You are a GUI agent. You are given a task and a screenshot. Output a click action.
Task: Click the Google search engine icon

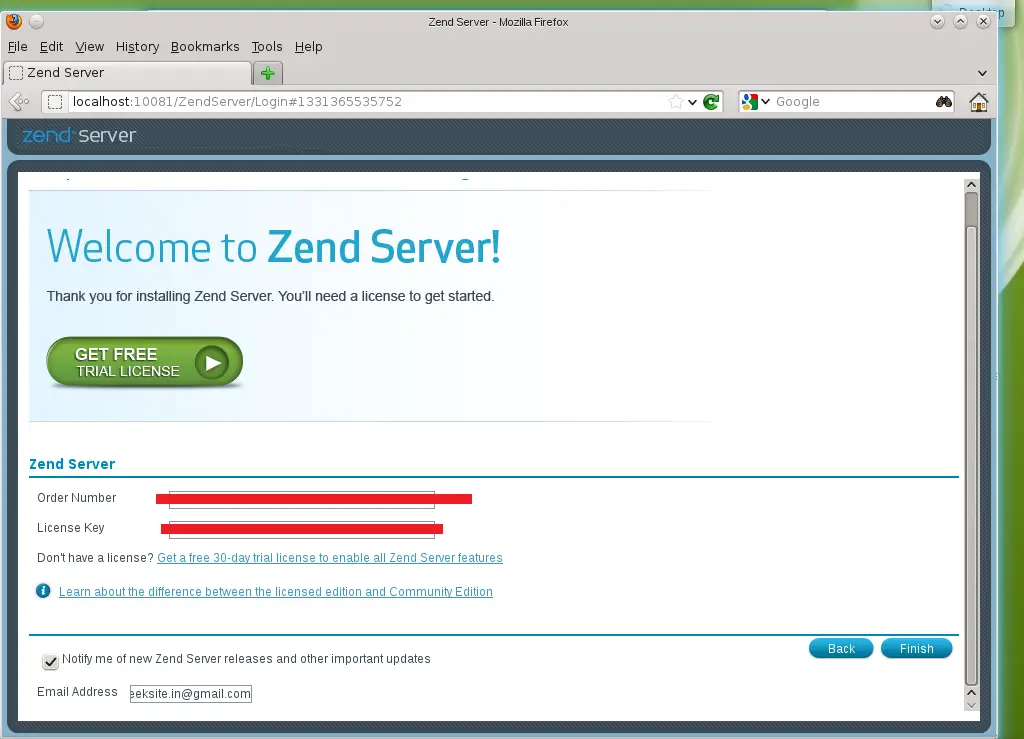tap(750, 102)
